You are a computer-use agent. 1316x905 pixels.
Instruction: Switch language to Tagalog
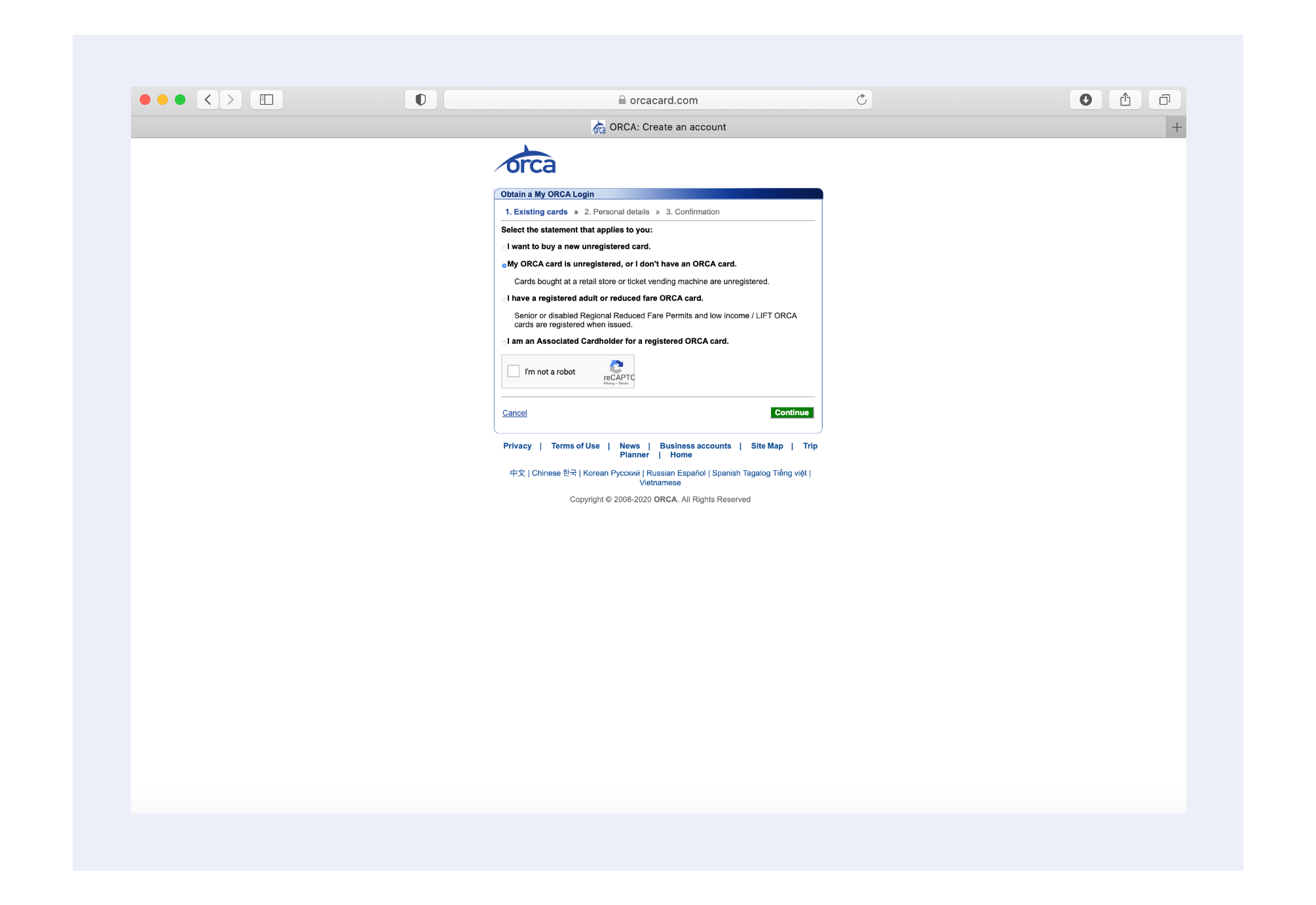click(x=757, y=473)
